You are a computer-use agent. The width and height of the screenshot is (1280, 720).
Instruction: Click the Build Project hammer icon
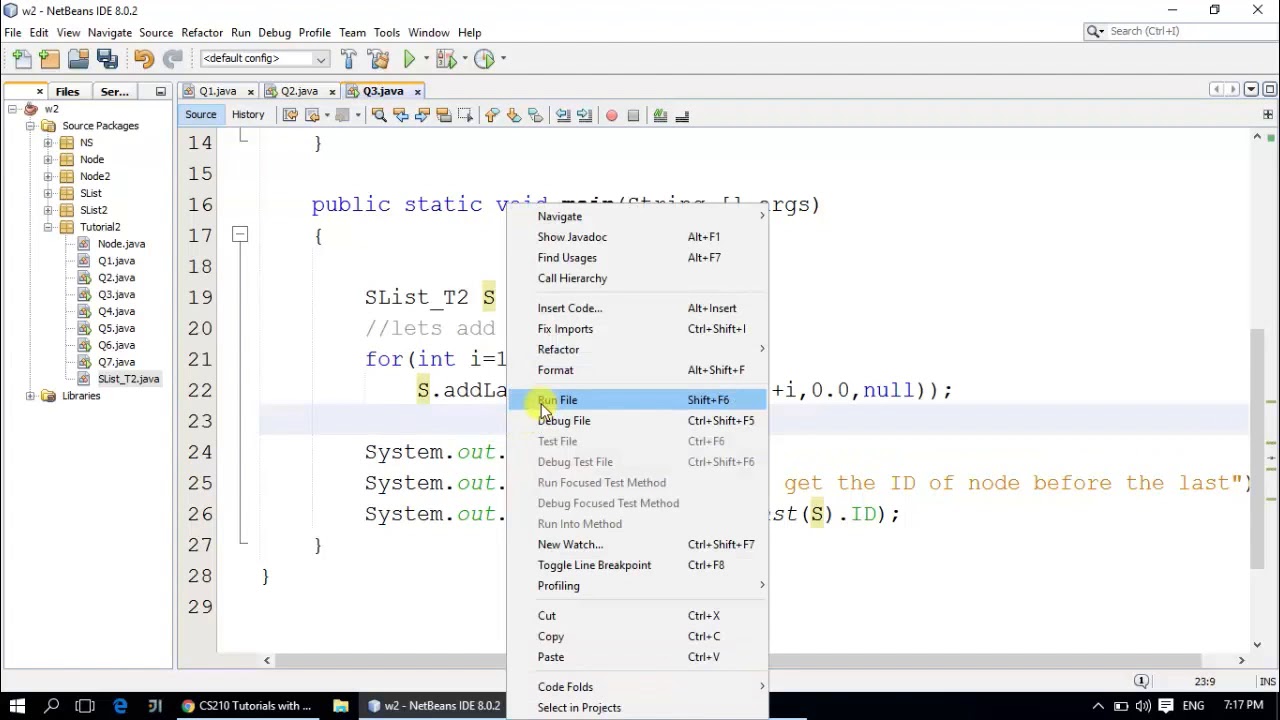pyautogui.click(x=348, y=58)
